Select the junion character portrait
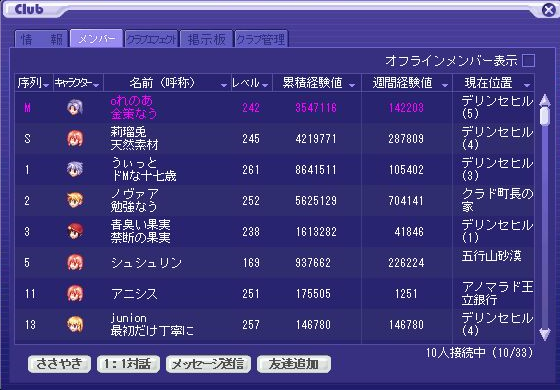560x390 pixels. 75,325
